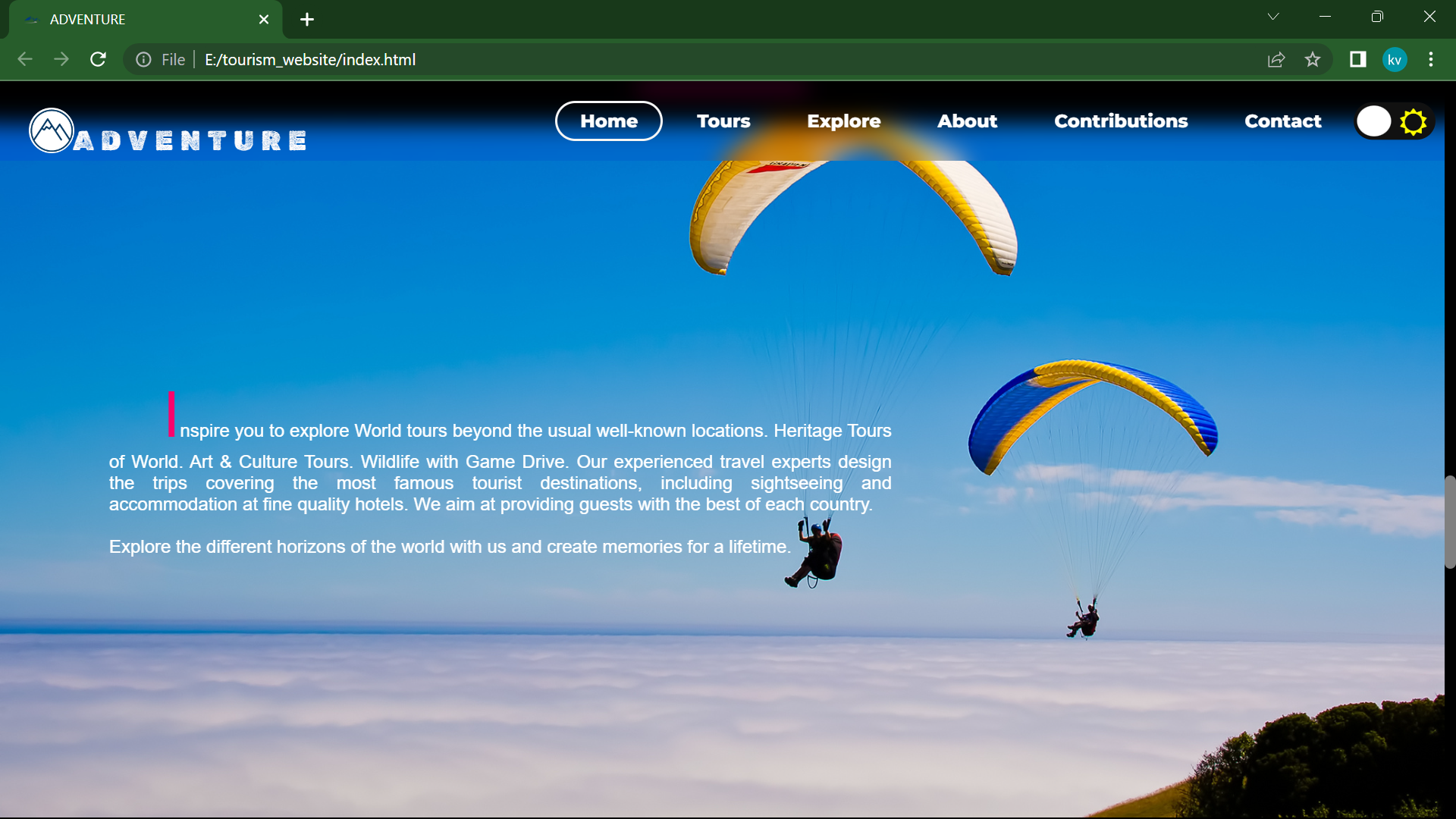Image resolution: width=1456 pixels, height=819 pixels.
Task: Switch to the ADVENTURE browser tab
Action: [114, 19]
